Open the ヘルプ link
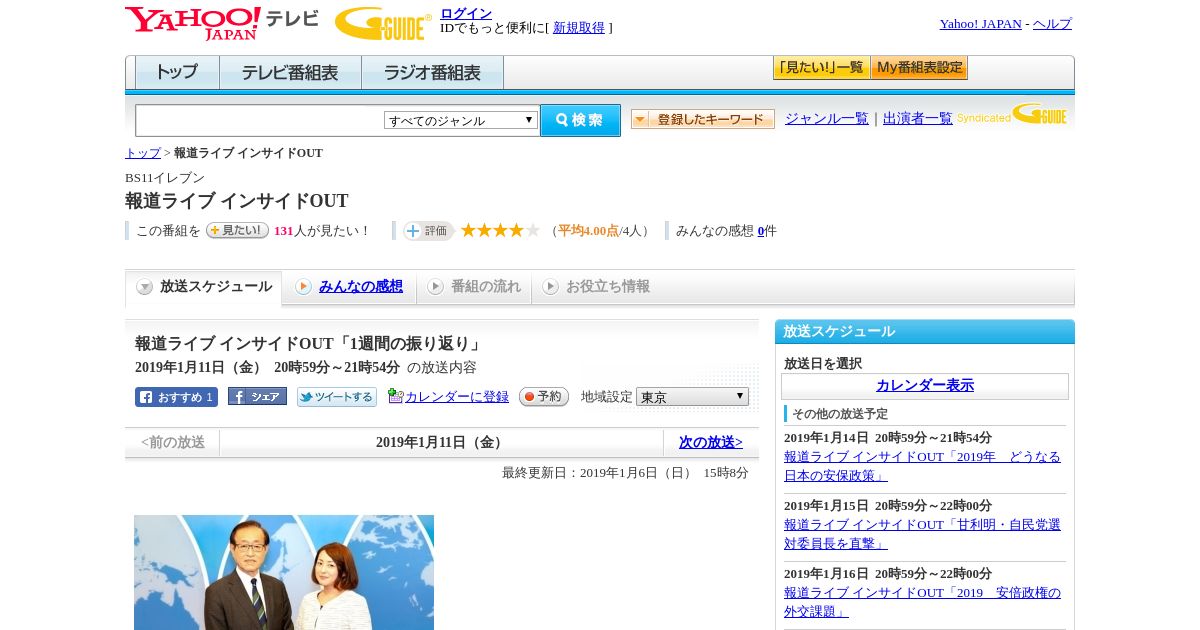This screenshot has width=1200, height=630. click(1052, 24)
